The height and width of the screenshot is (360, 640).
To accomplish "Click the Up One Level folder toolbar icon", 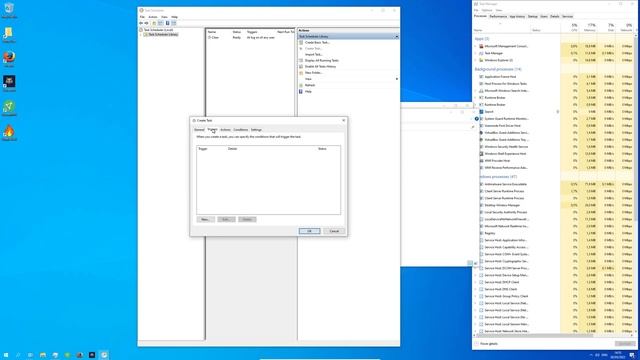I will tap(154, 23).
